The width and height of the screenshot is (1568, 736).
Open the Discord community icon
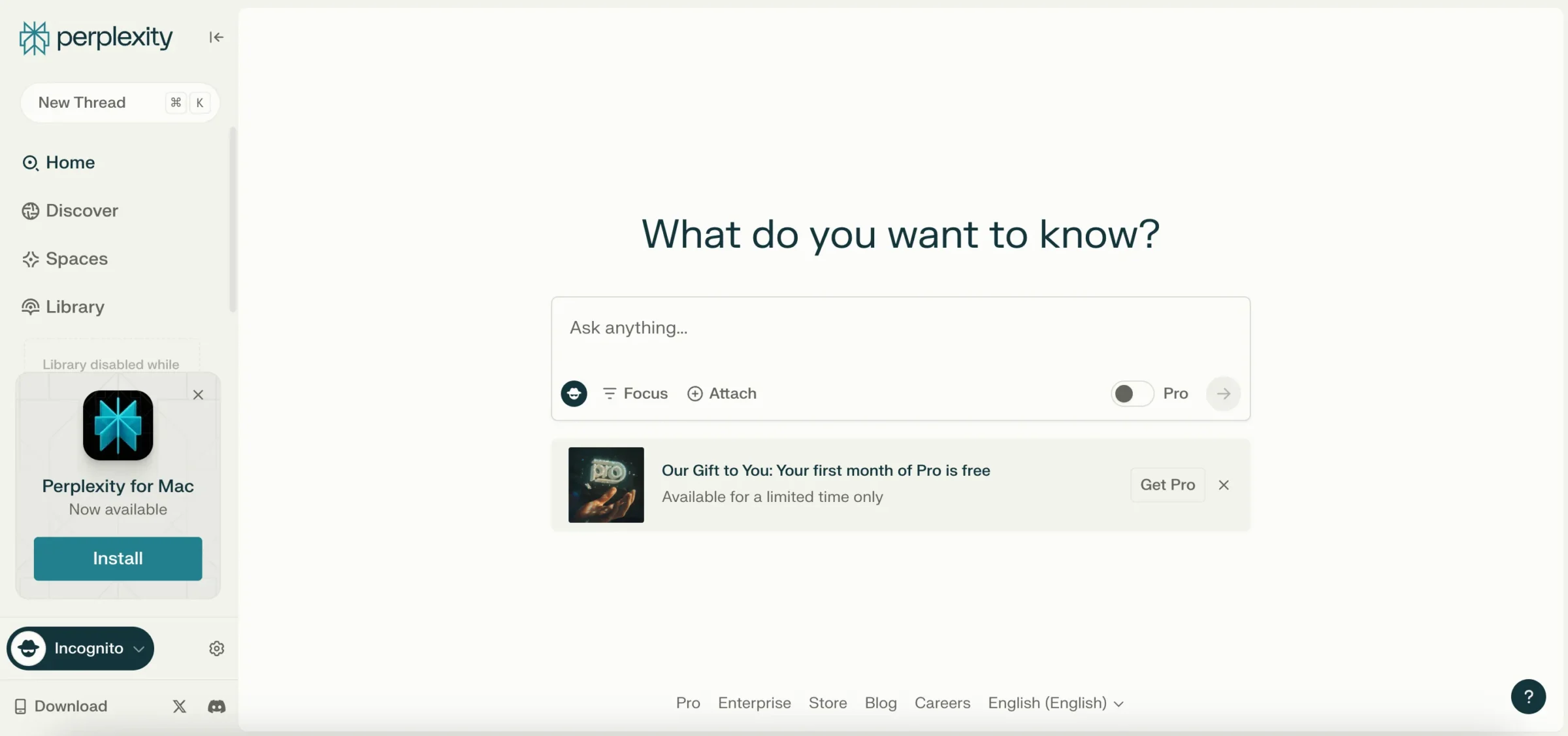pos(217,707)
